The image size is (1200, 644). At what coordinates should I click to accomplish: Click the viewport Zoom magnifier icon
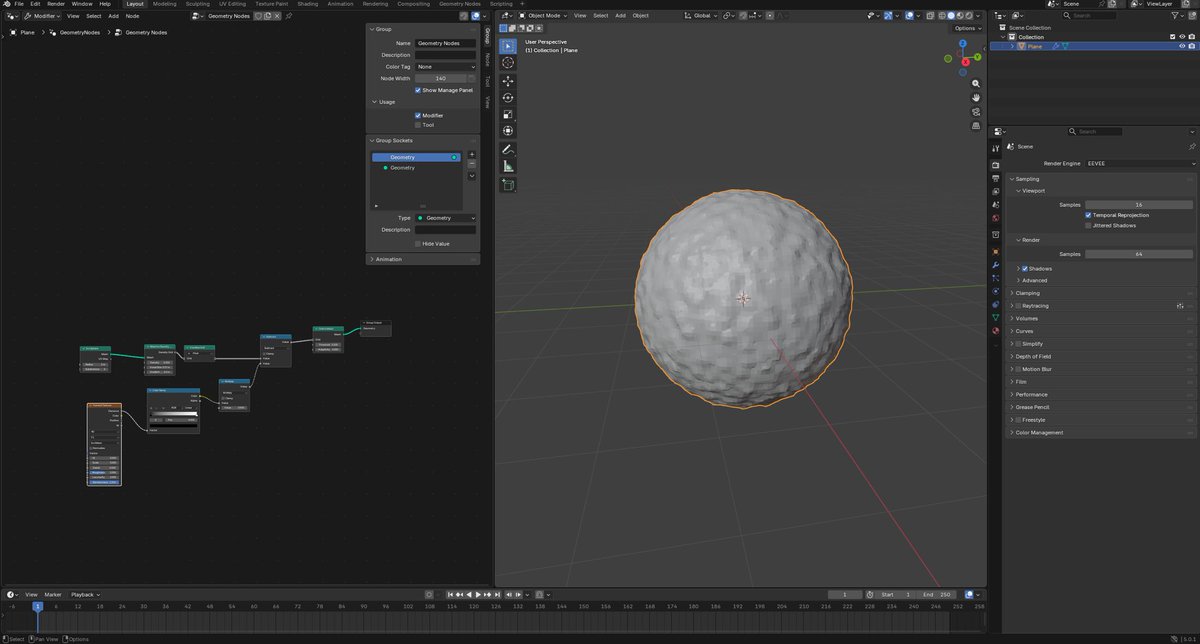click(x=976, y=84)
